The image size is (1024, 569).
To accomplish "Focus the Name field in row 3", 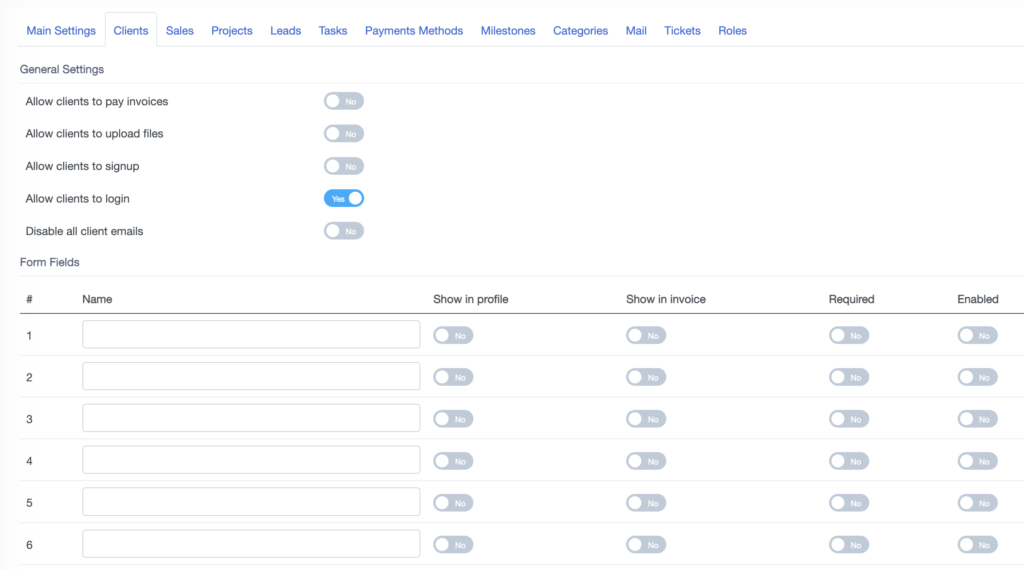I will tap(251, 418).
